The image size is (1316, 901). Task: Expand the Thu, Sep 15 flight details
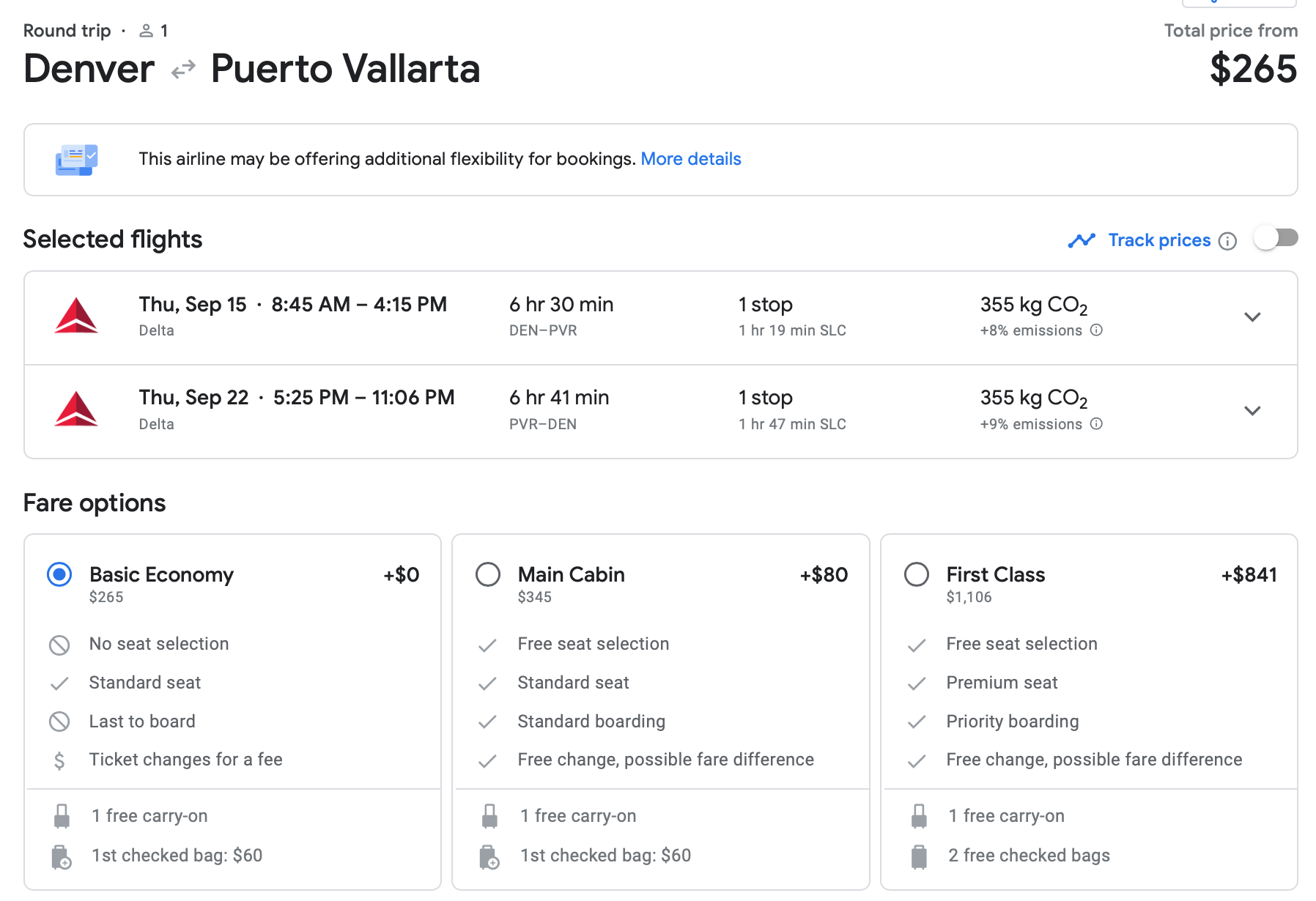[x=1252, y=317]
